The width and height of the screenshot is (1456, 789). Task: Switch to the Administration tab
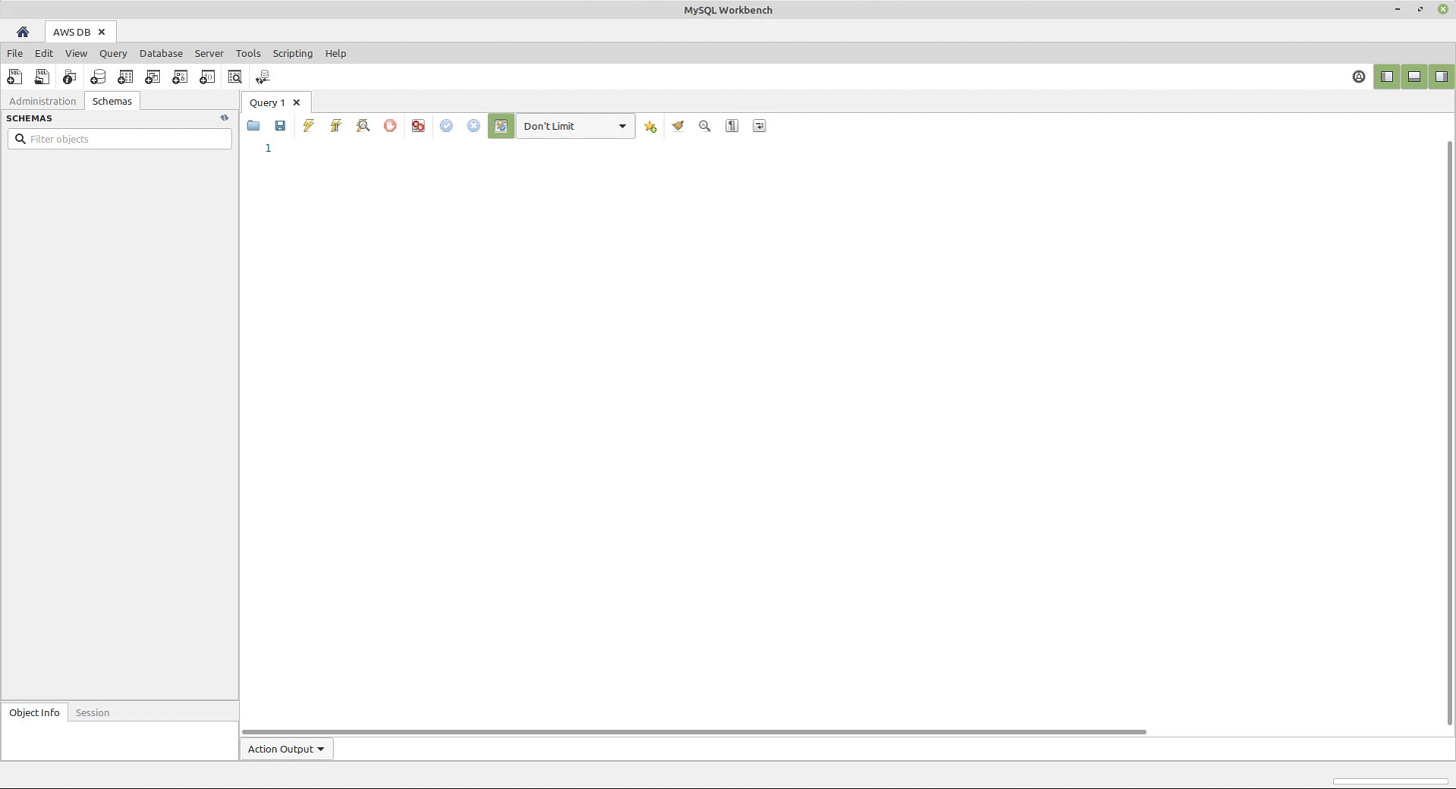click(42, 101)
